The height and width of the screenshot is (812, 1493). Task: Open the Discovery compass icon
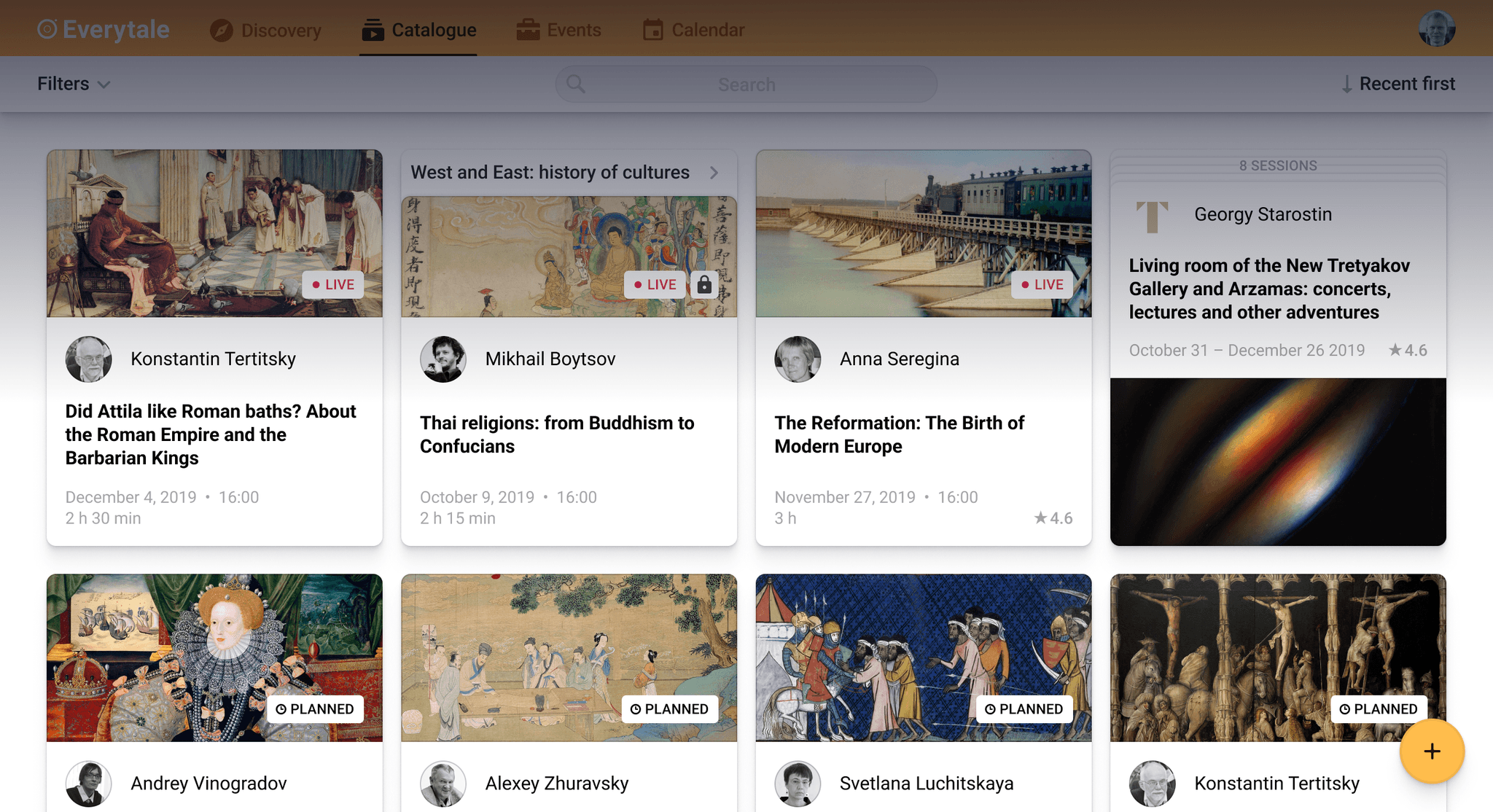[x=222, y=31]
